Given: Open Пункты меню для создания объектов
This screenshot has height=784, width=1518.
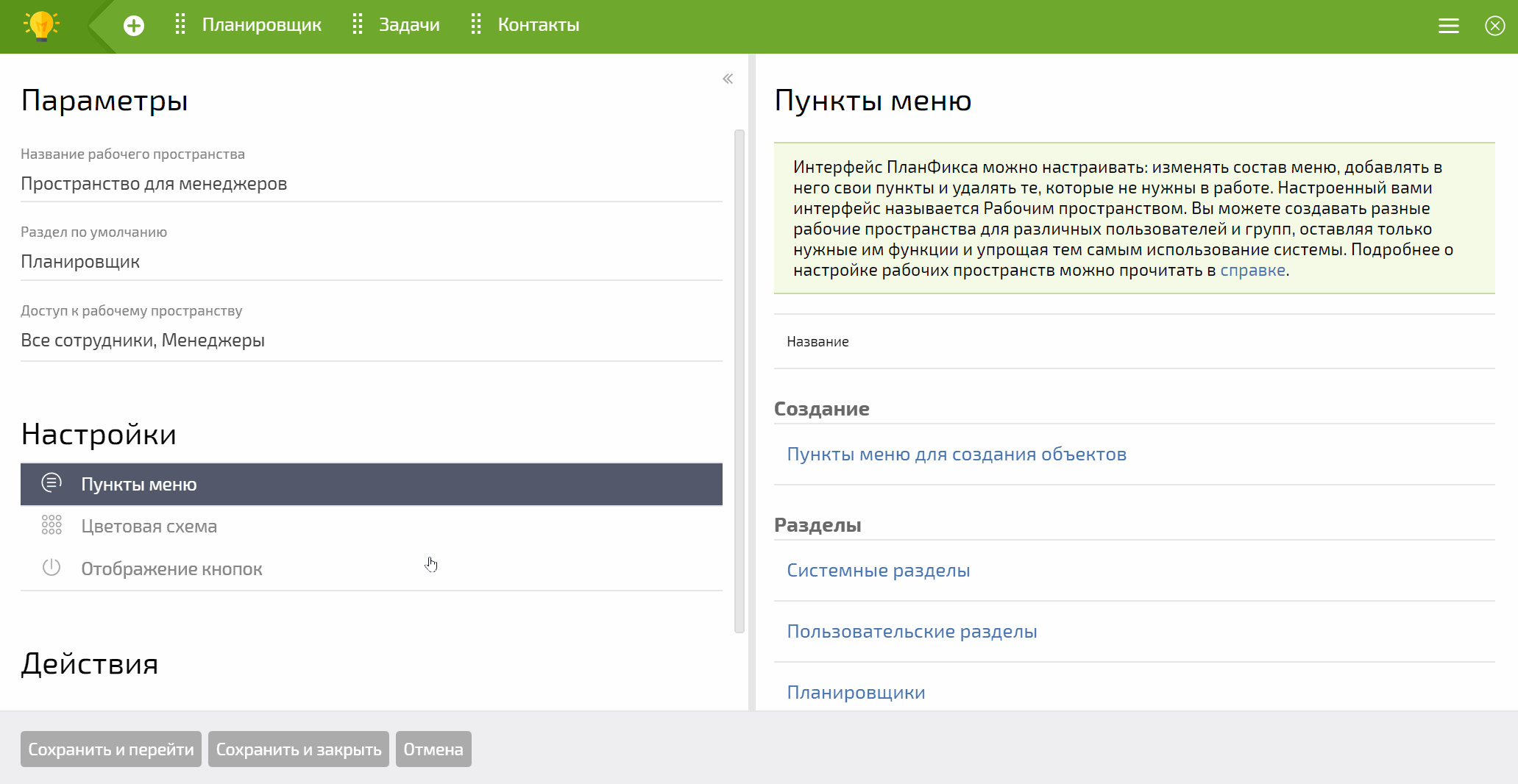Looking at the screenshot, I should 957,454.
